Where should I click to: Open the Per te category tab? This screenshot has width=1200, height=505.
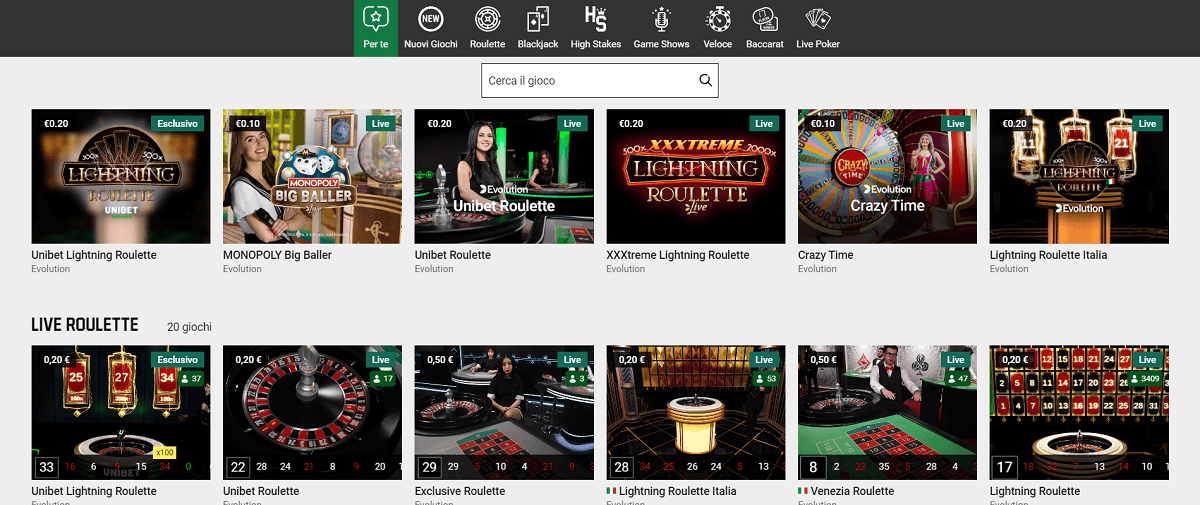(375, 28)
